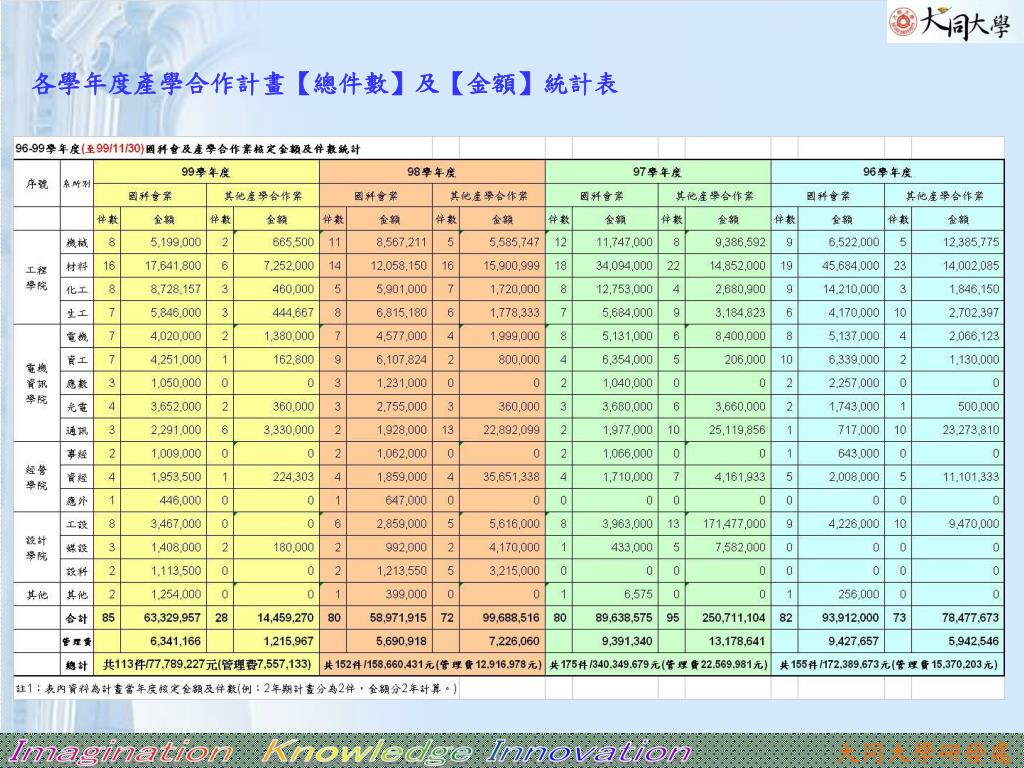Click the 合計 total 99,688,516
Screen dimensions: 1024x768
pyautogui.click(x=511, y=618)
